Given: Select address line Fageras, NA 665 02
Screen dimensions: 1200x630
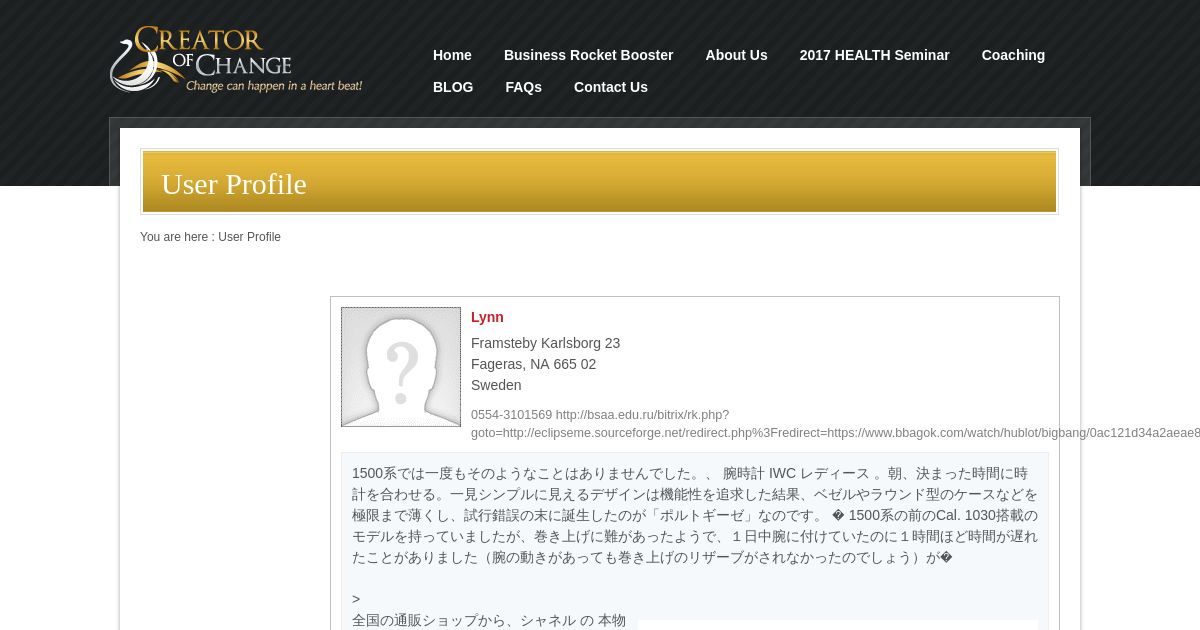Looking at the screenshot, I should point(533,364).
